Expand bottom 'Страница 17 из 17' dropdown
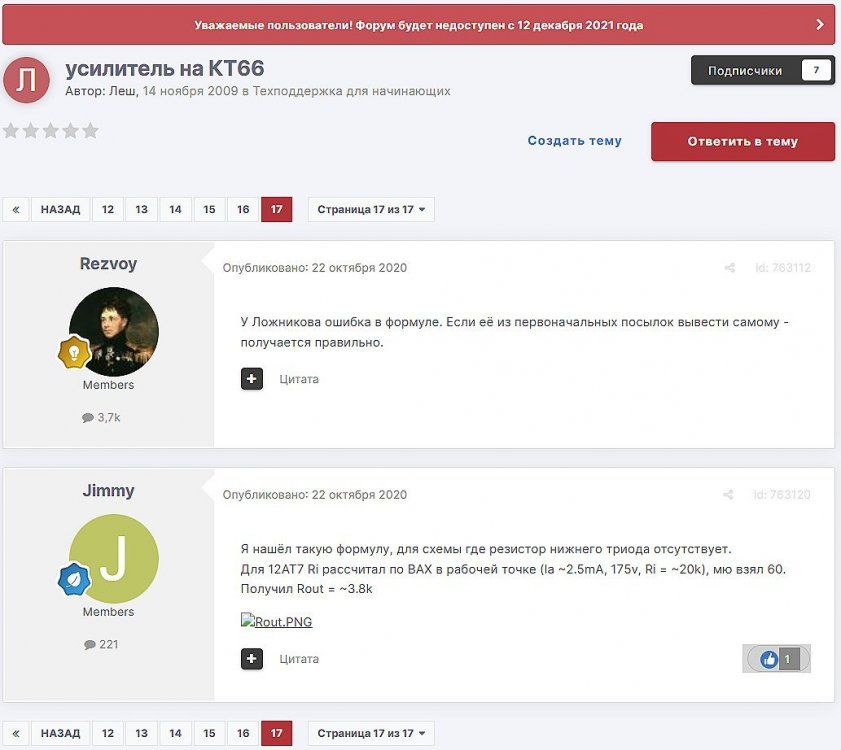Viewport: 841px width, 750px height. (x=371, y=733)
